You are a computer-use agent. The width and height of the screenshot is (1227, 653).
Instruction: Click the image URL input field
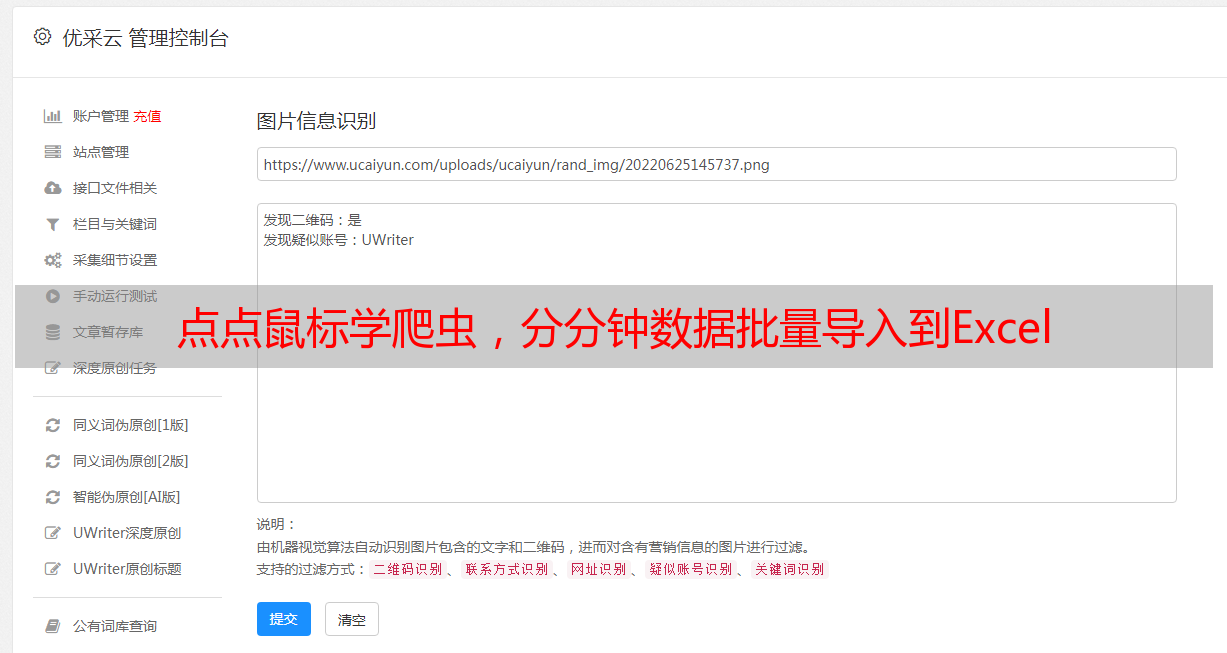[x=716, y=164]
